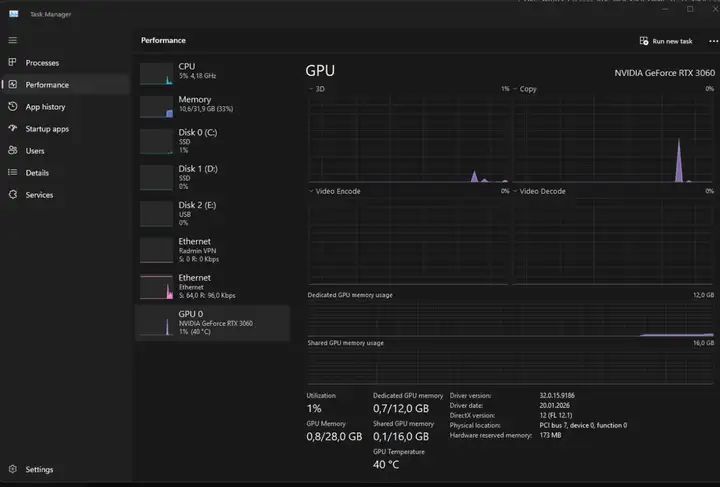Open the three-dot more options menu

714,41
